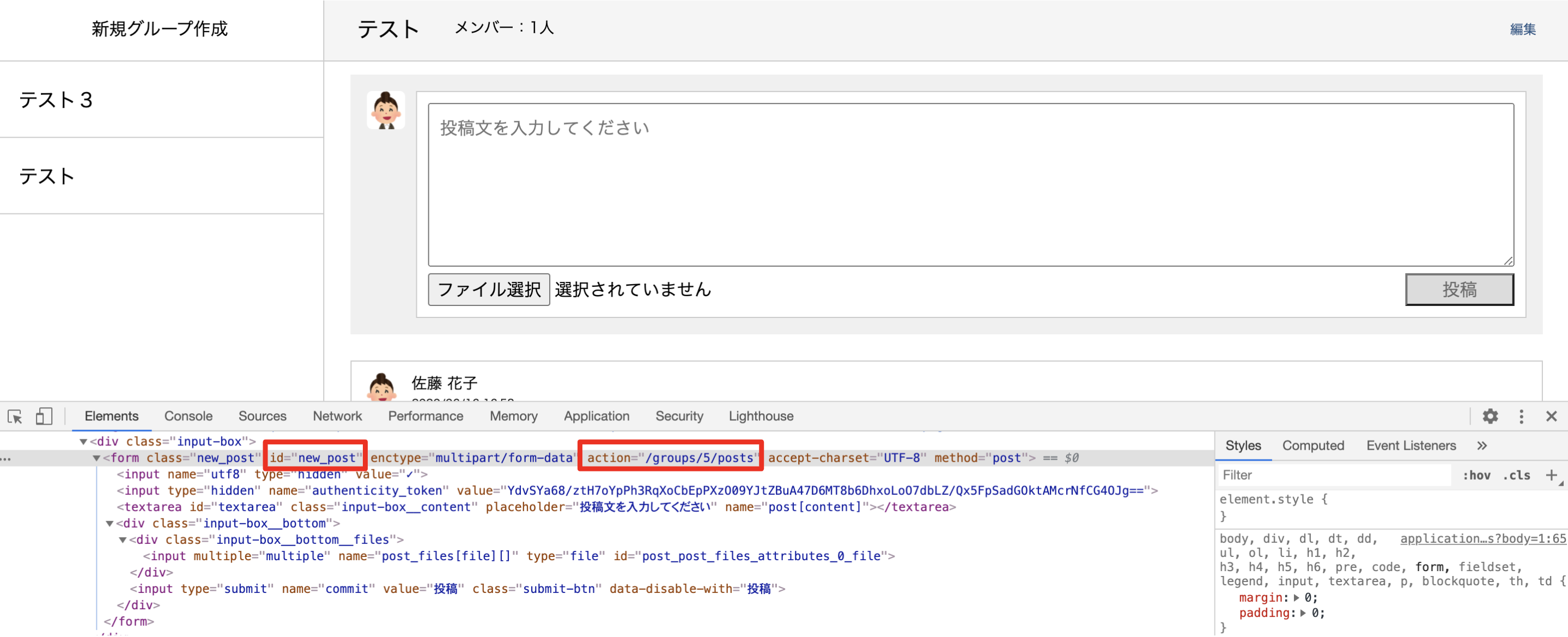Screen dimensions: 1568x637
Task: Collapse the input-box__bottom__files div
Action: point(123,540)
